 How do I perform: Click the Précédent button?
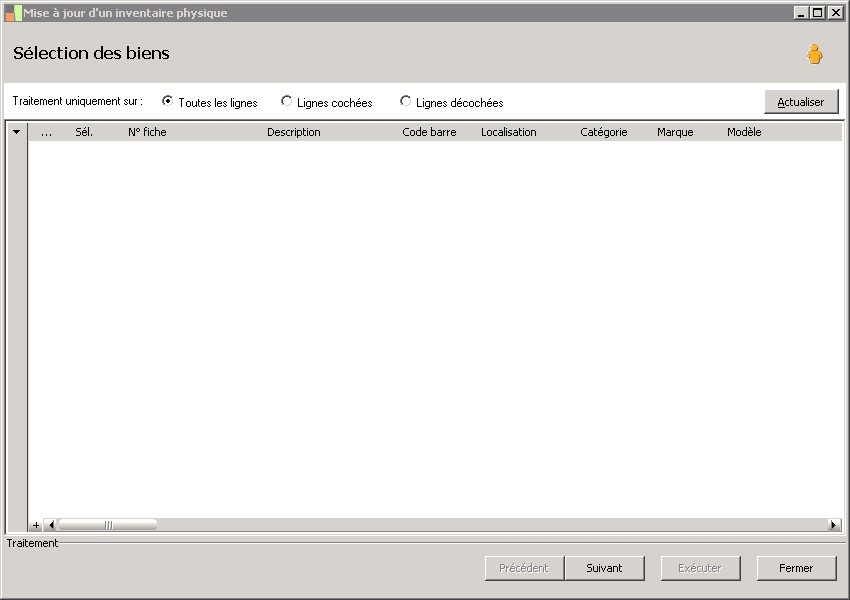(x=524, y=568)
